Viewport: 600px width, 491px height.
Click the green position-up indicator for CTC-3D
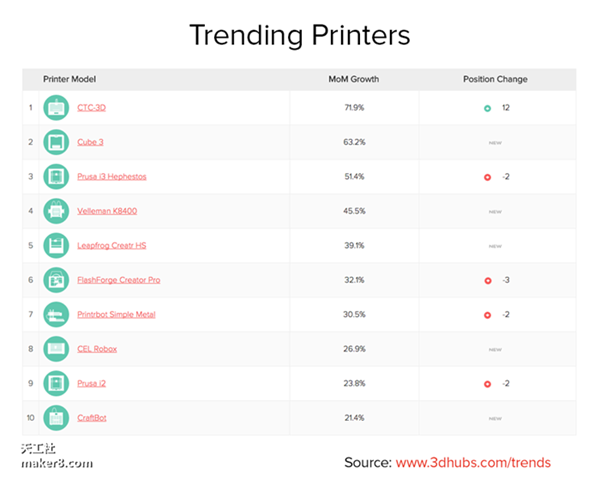(487, 108)
